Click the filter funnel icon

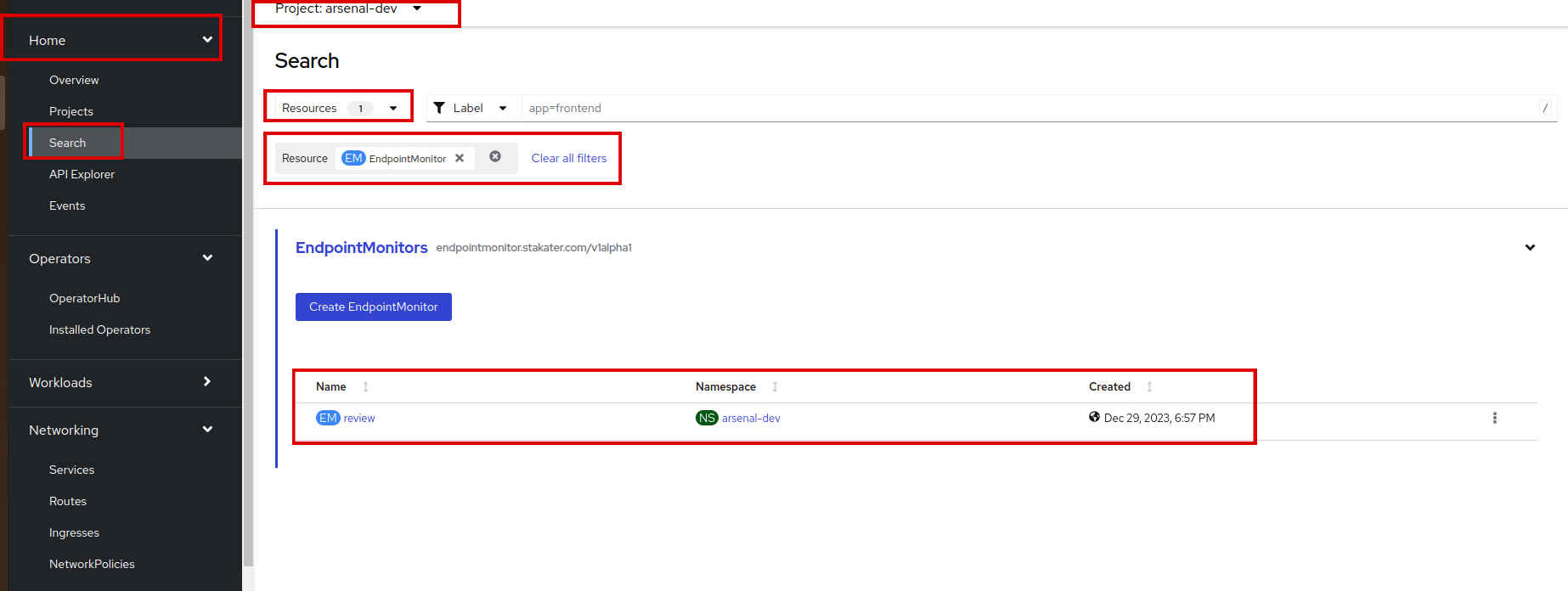[x=439, y=108]
